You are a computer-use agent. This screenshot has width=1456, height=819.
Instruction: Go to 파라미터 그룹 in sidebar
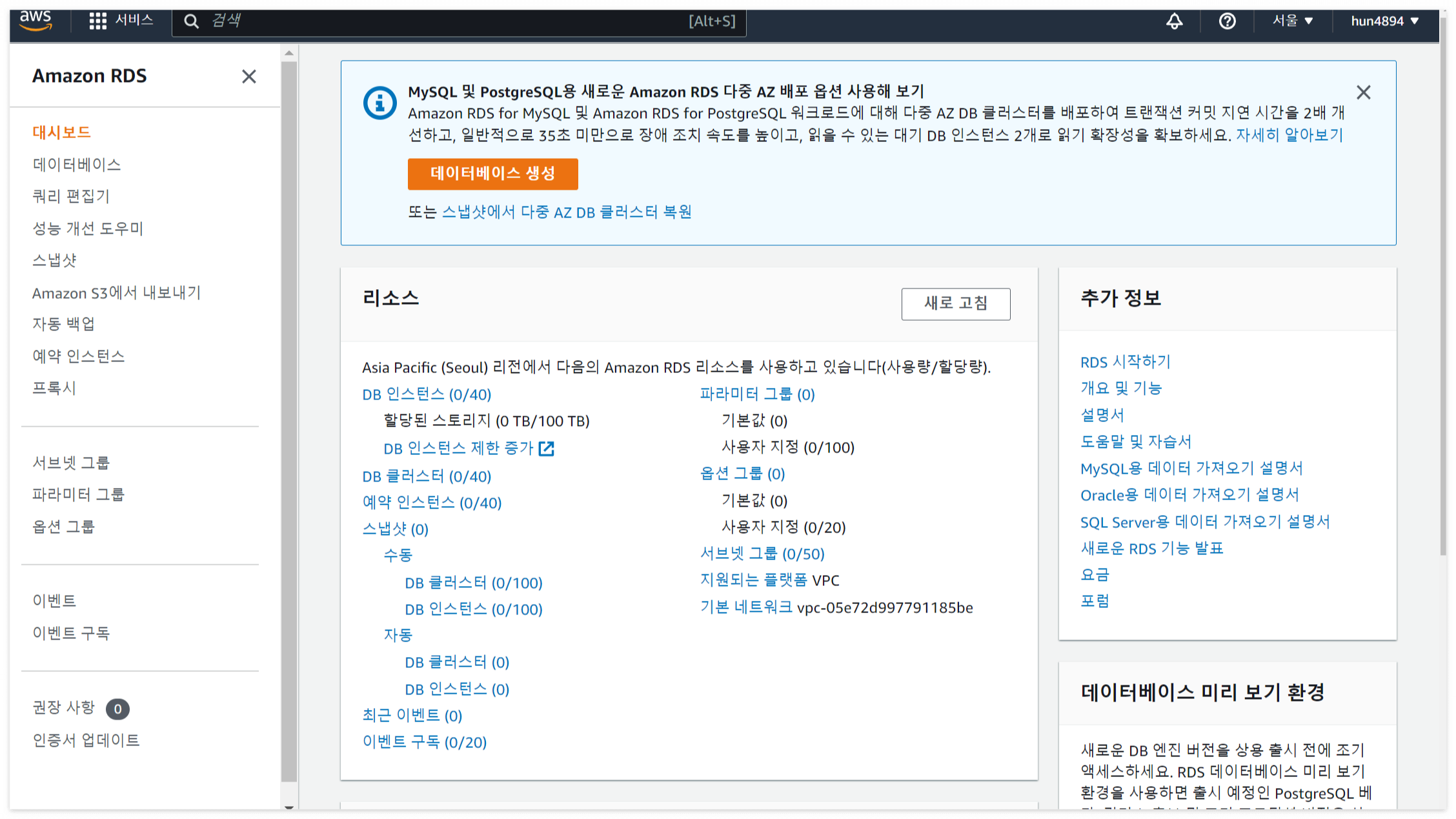click(79, 495)
